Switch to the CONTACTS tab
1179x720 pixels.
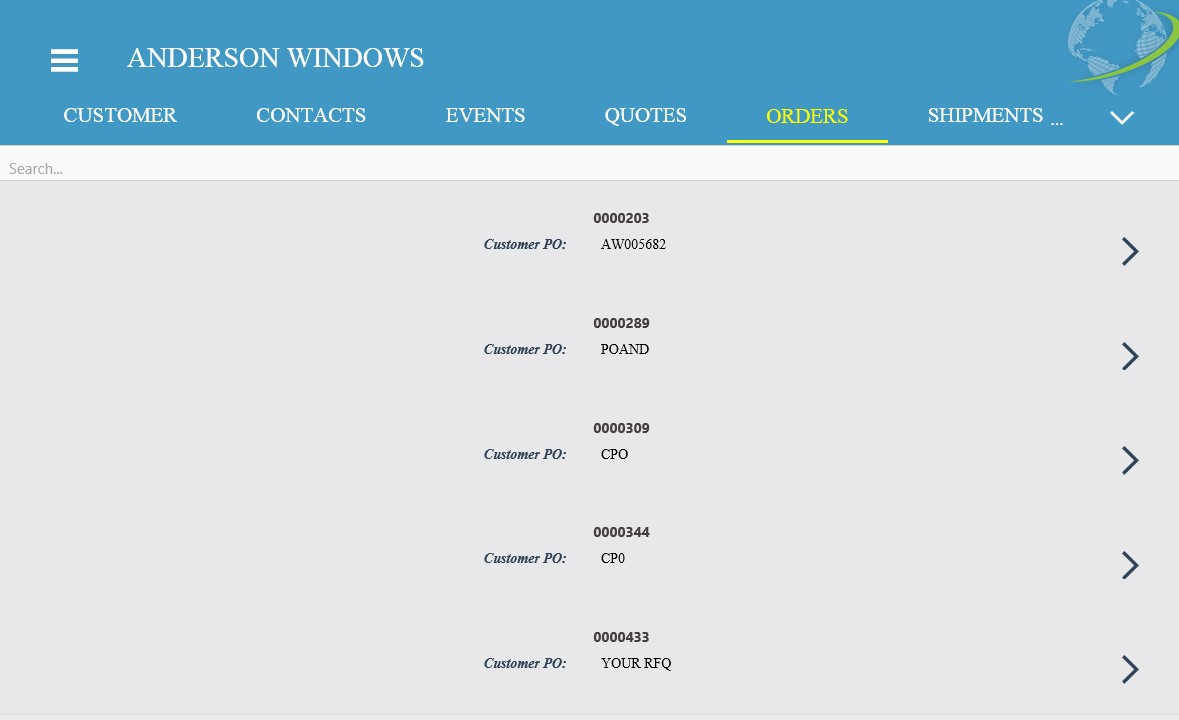pyautogui.click(x=311, y=115)
